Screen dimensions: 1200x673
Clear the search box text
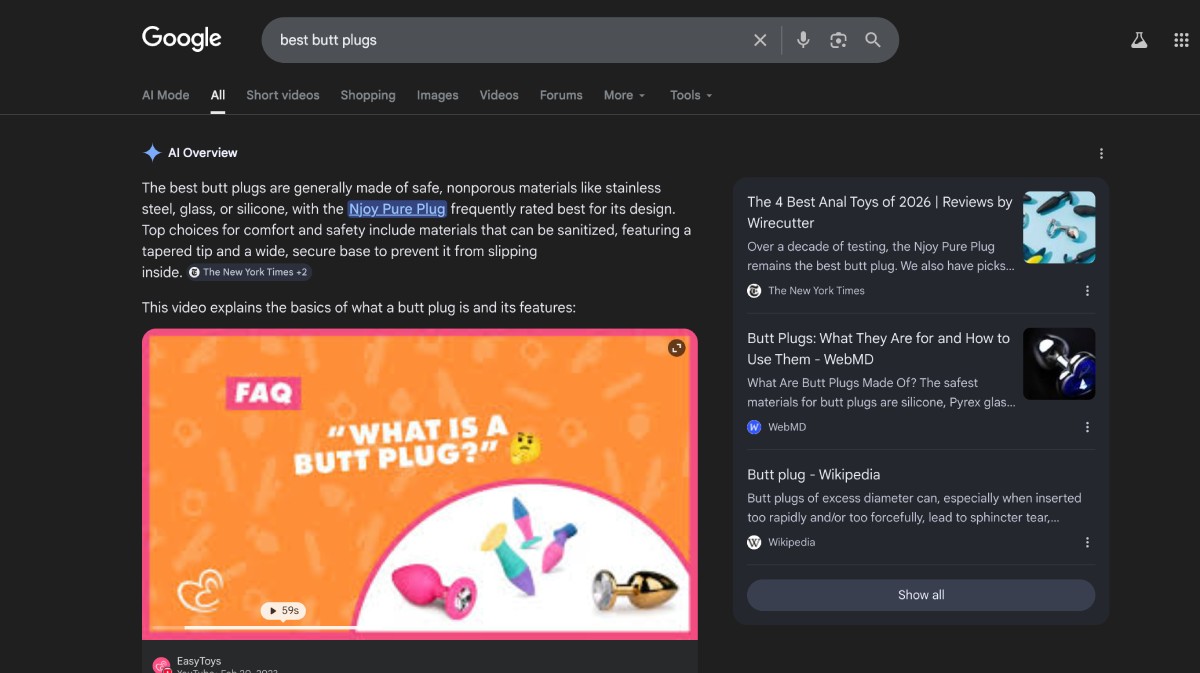coord(760,40)
